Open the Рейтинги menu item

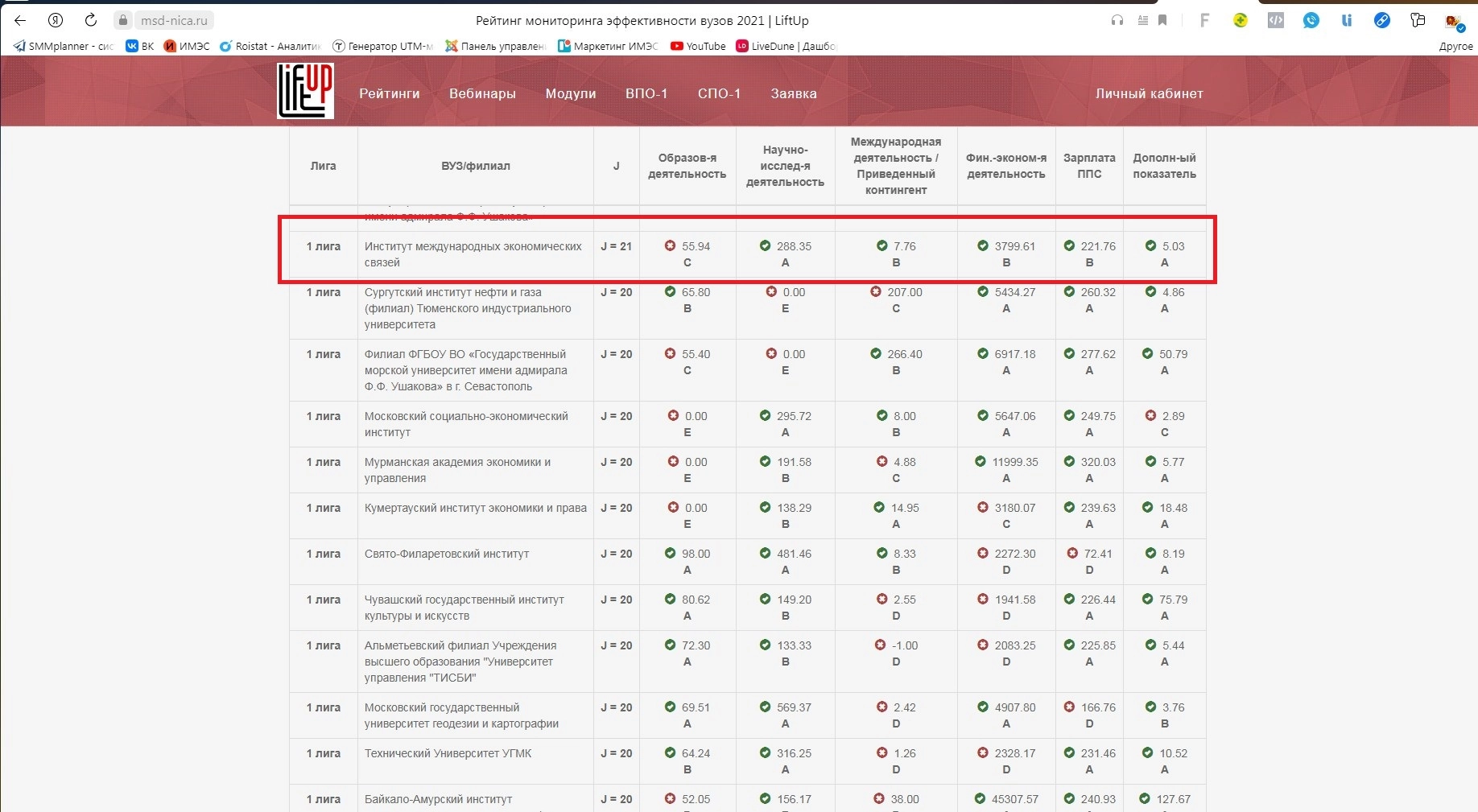[x=390, y=94]
